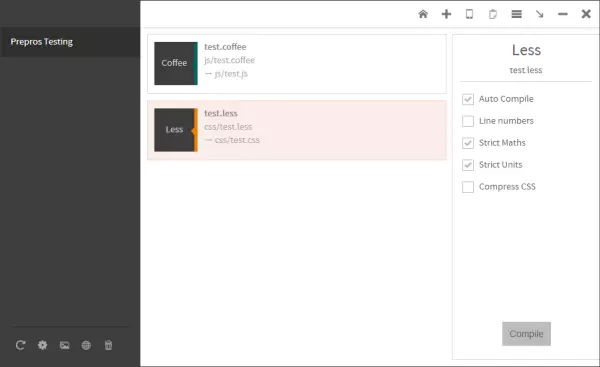The width and height of the screenshot is (600, 367).
Task: Toggle the Strict Maths checkbox
Action: coord(468,143)
